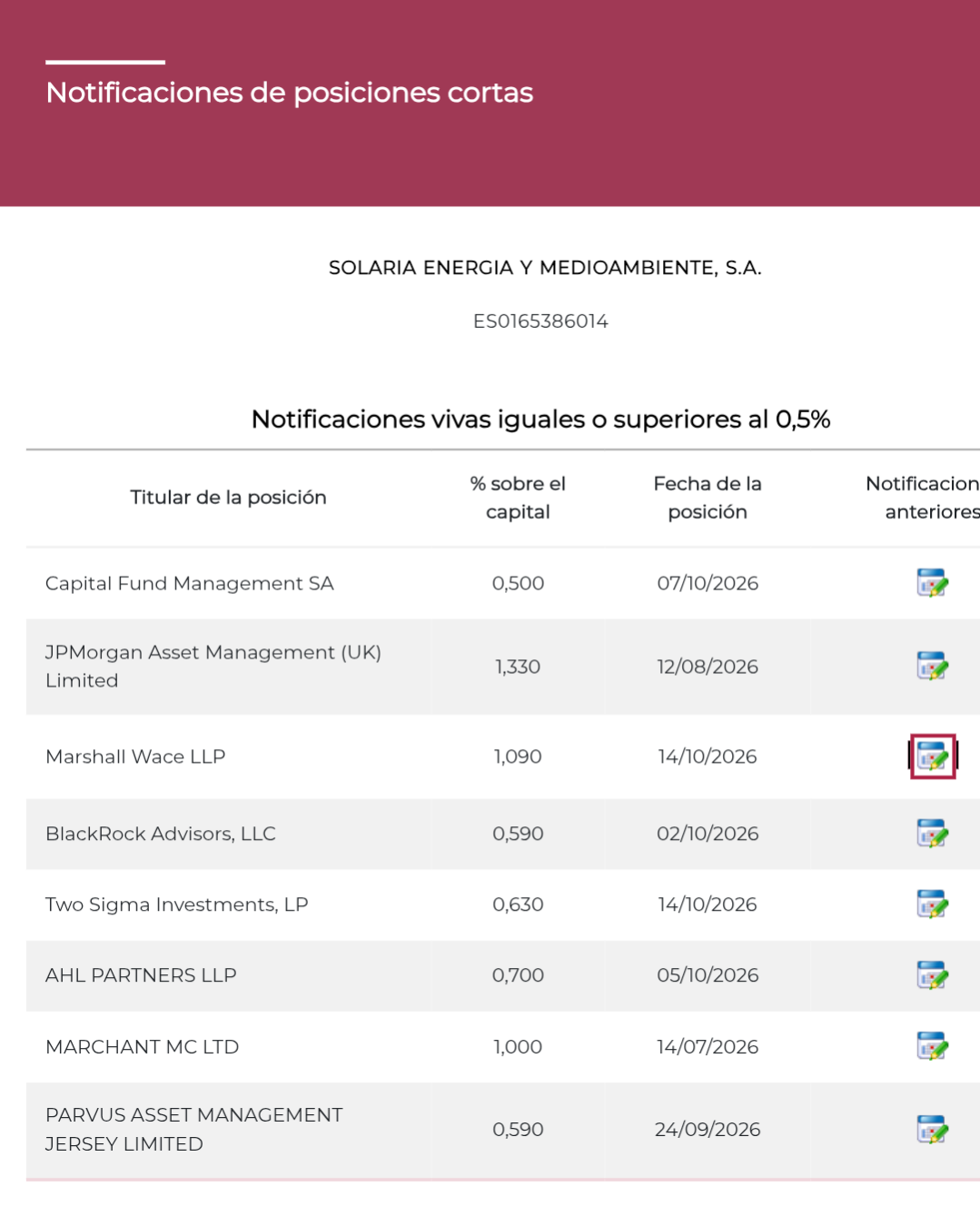Click the date 07/10/2026
Image resolution: width=980 pixels, height=1216 pixels.
[x=708, y=583]
